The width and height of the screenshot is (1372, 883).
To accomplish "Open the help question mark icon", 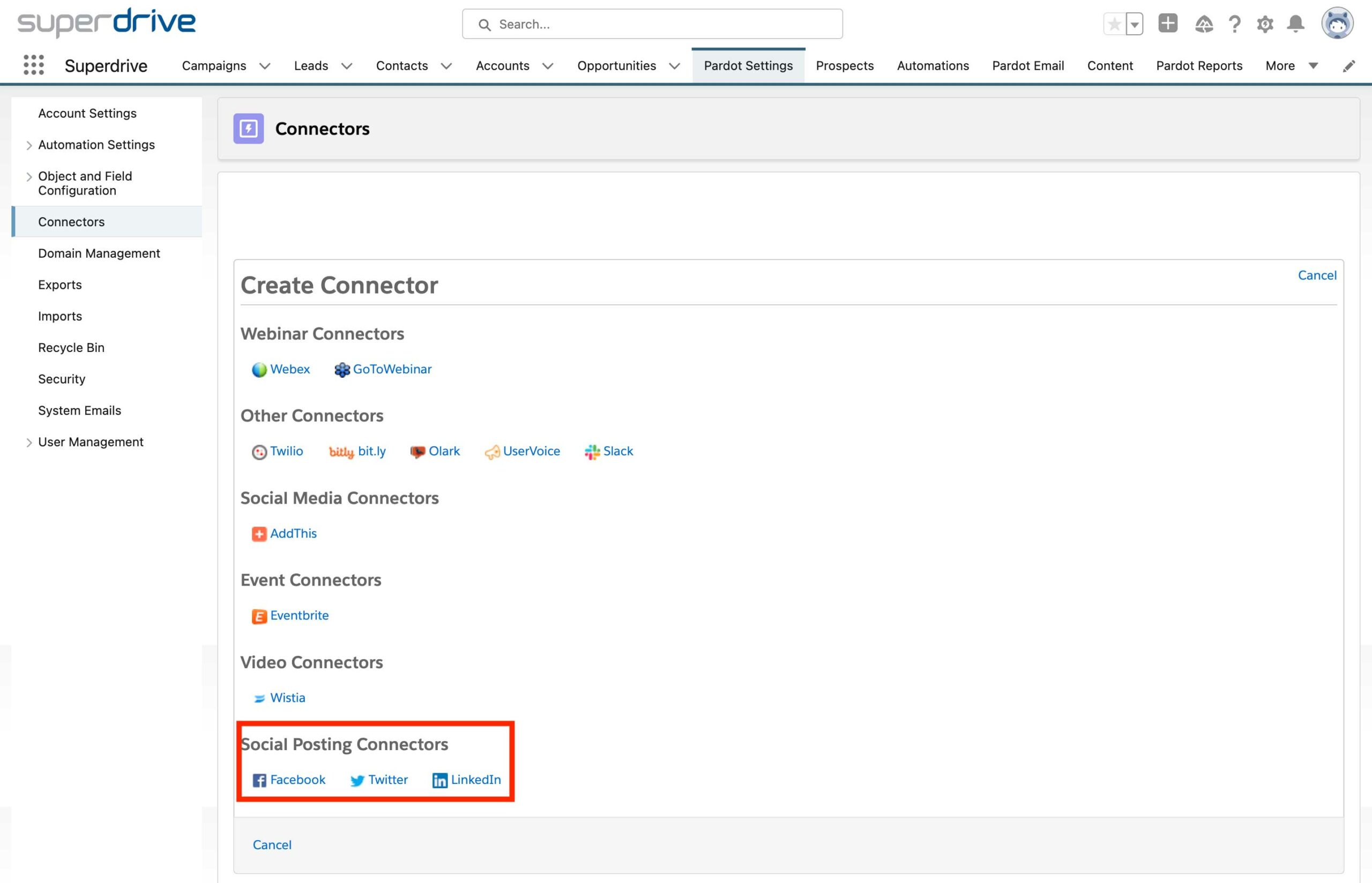I will point(1234,24).
